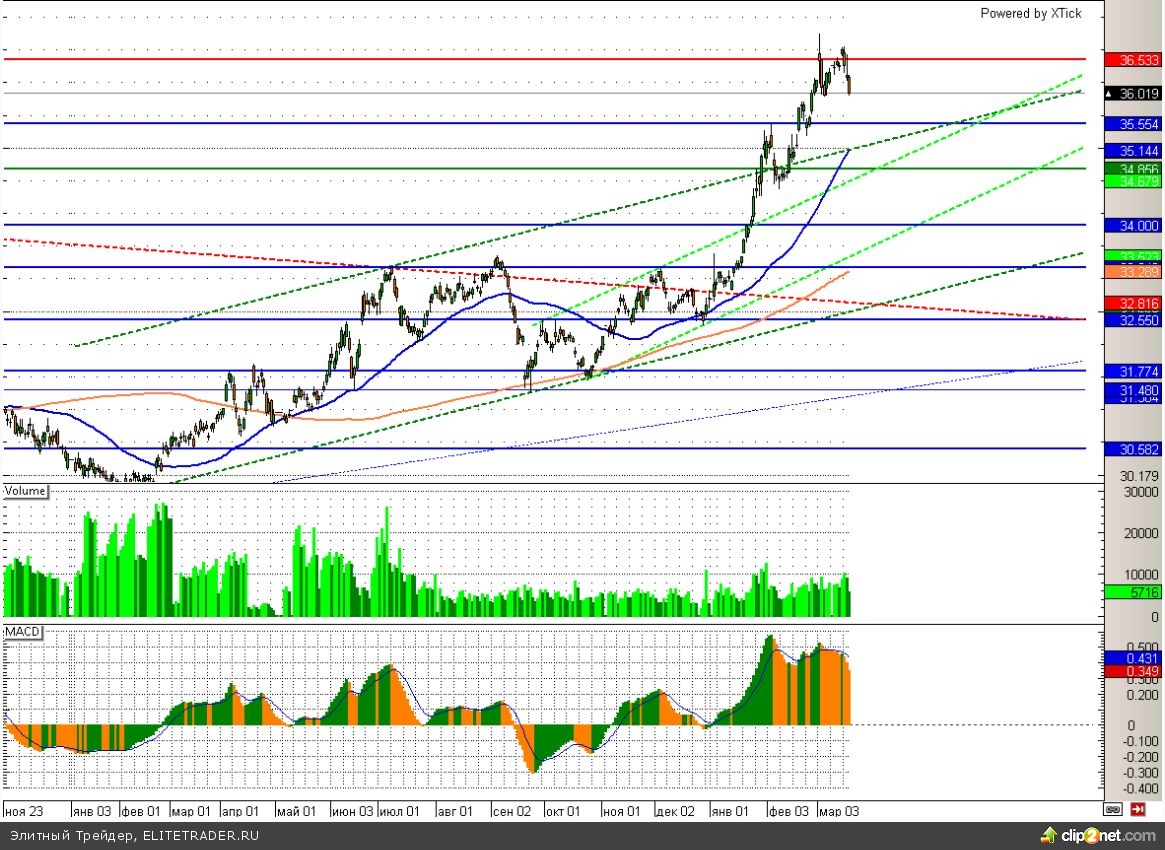Click the 10000 volume axis value
Viewport: 1165px width, 850px height.
pyautogui.click(x=1141, y=574)
